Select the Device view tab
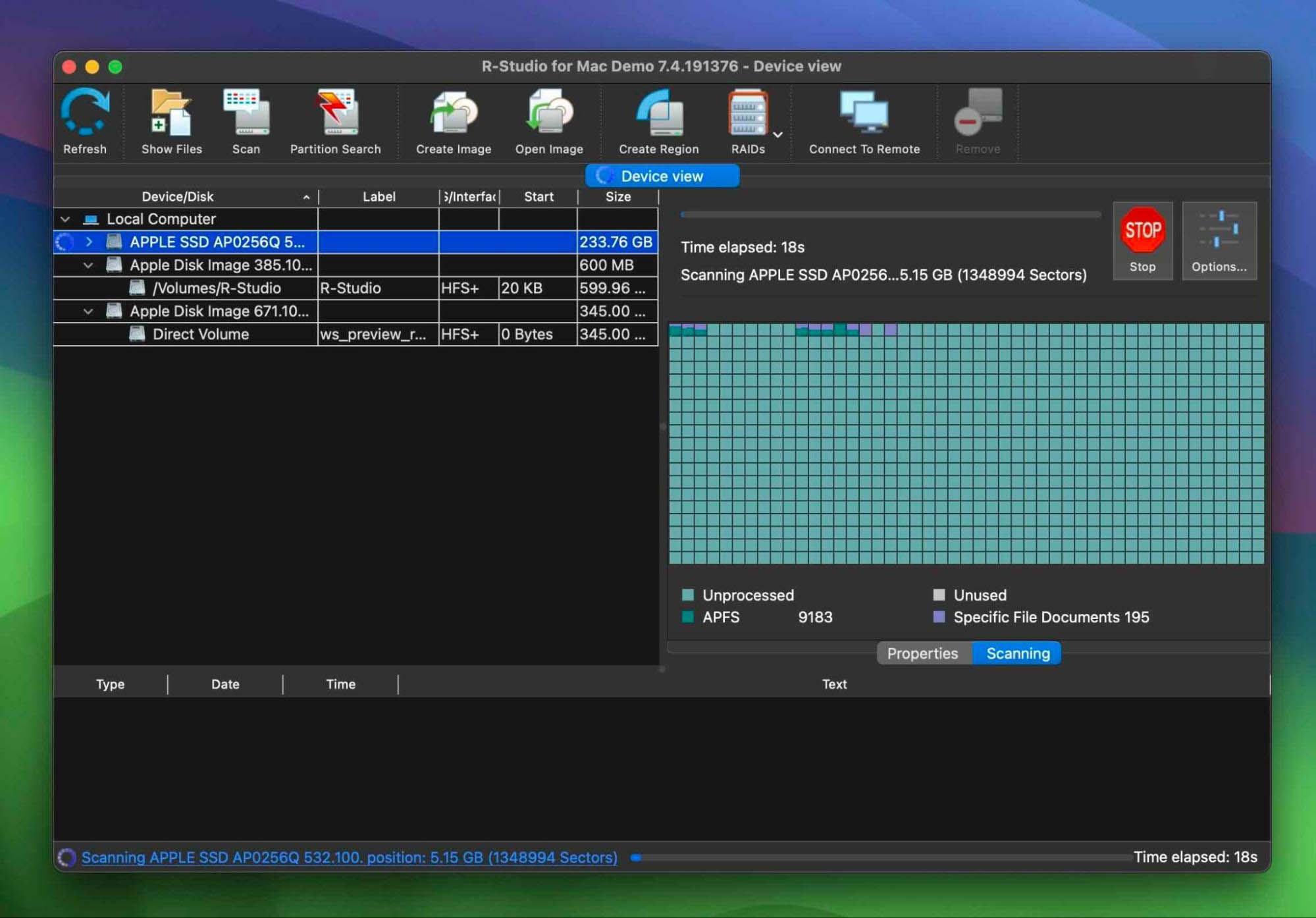The height and width of the screenshot is (918, 1316). coord(662,176)
